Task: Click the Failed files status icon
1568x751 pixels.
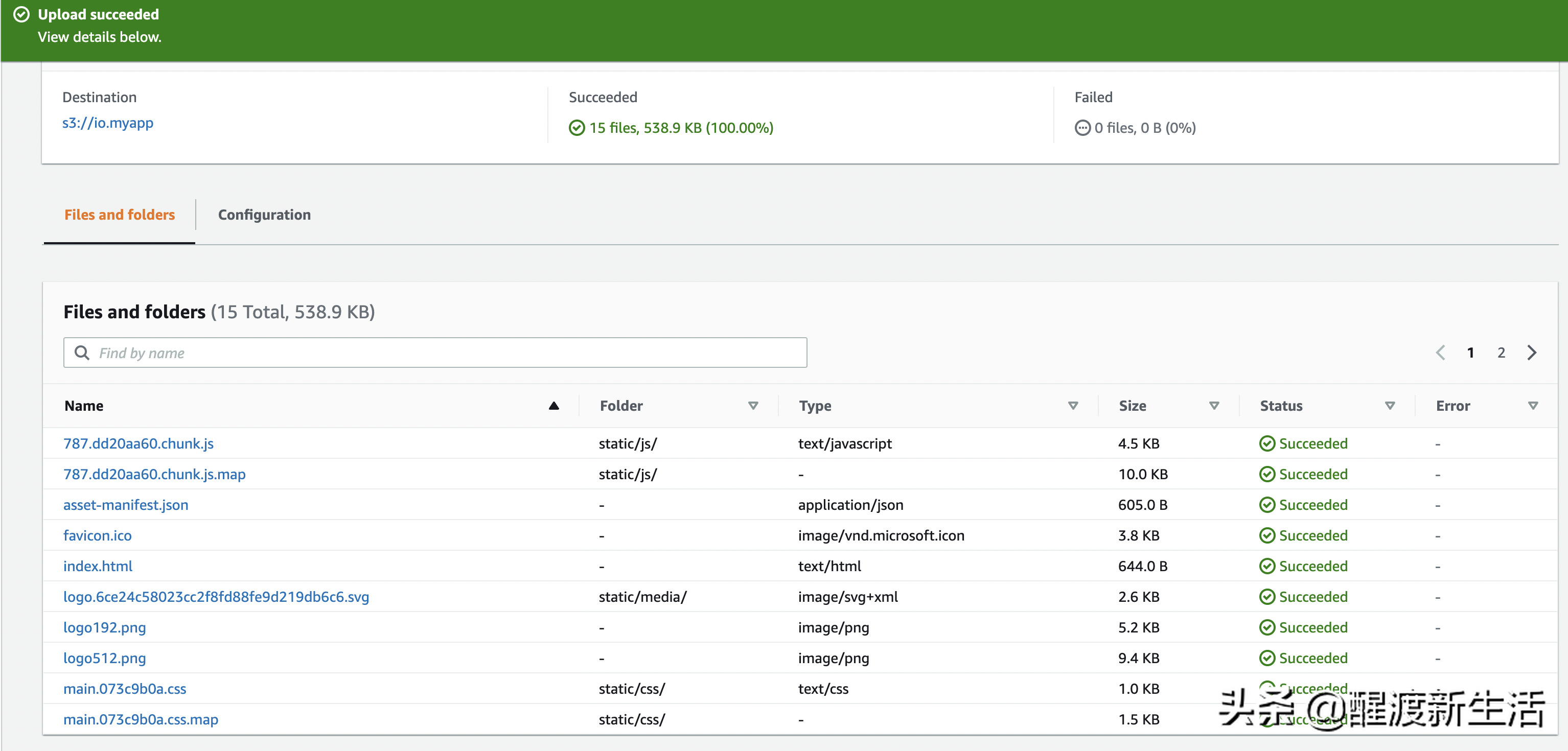Action: (1082, 128)
